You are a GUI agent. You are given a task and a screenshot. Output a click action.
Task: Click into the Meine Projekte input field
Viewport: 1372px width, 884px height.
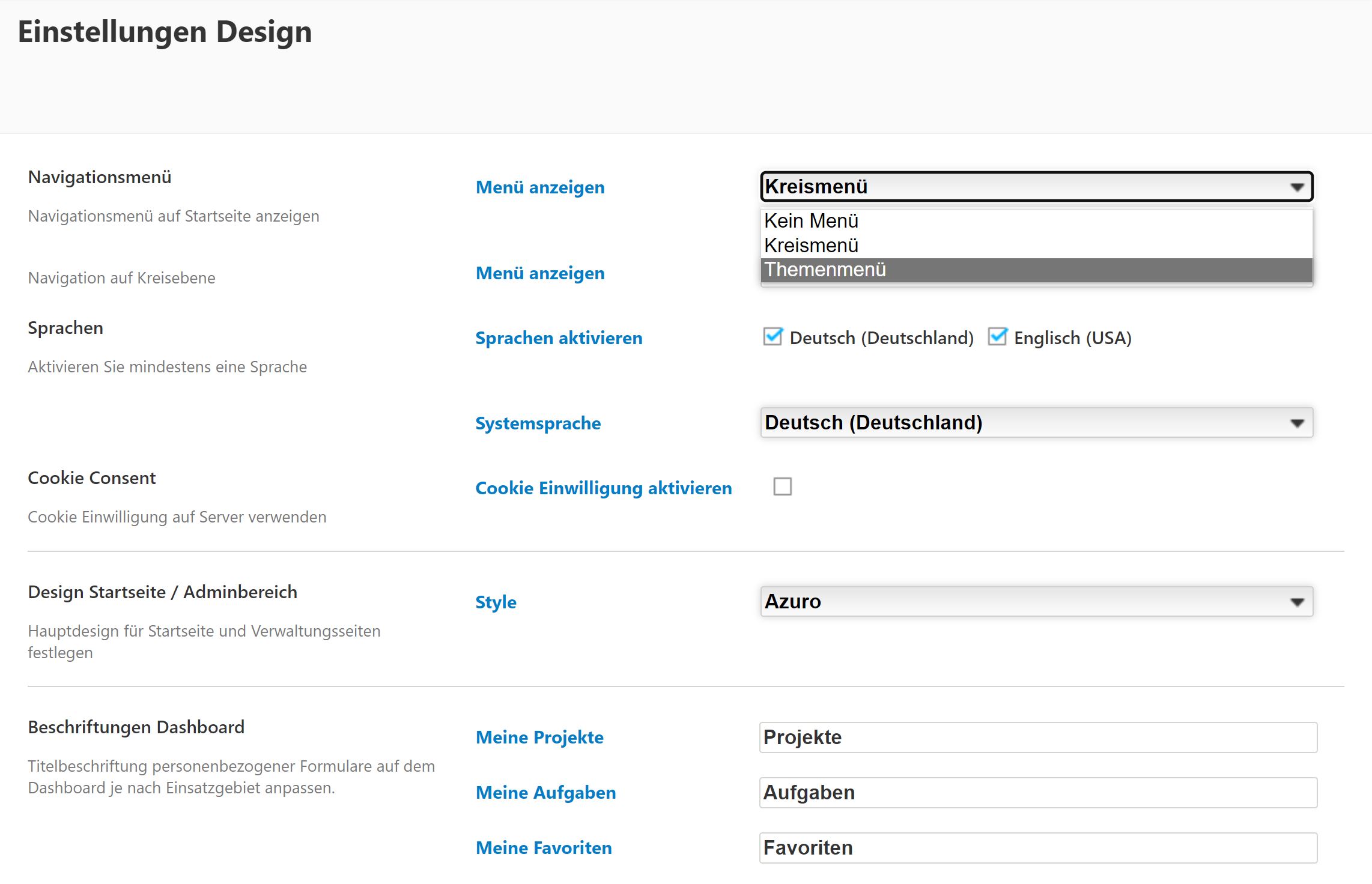(x=1038, y=737)
